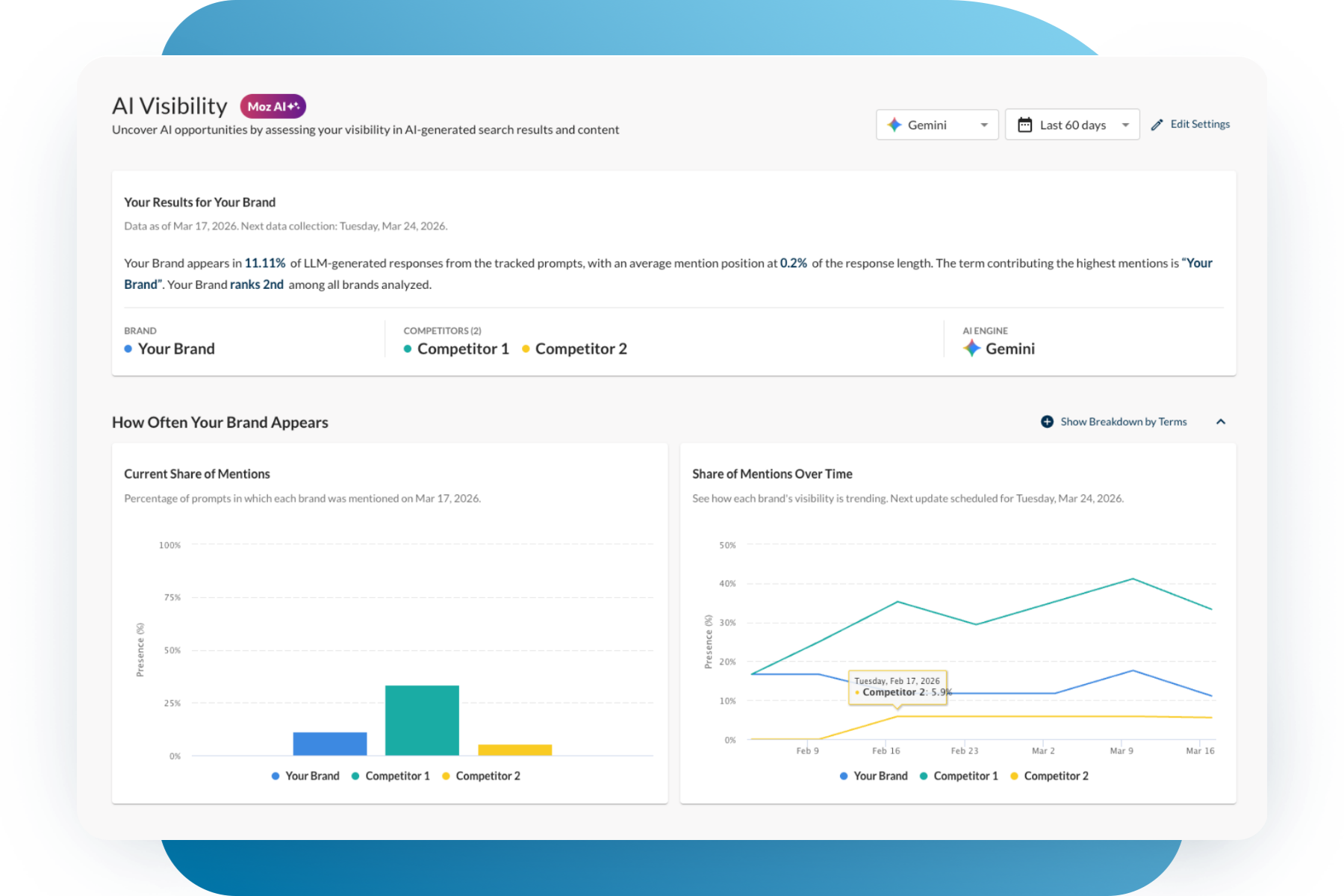Image resolution: width=1344 pixels, height=896 pixels.
Task: Click the "ranks 2nd" link text
Action: coord(257,284)
